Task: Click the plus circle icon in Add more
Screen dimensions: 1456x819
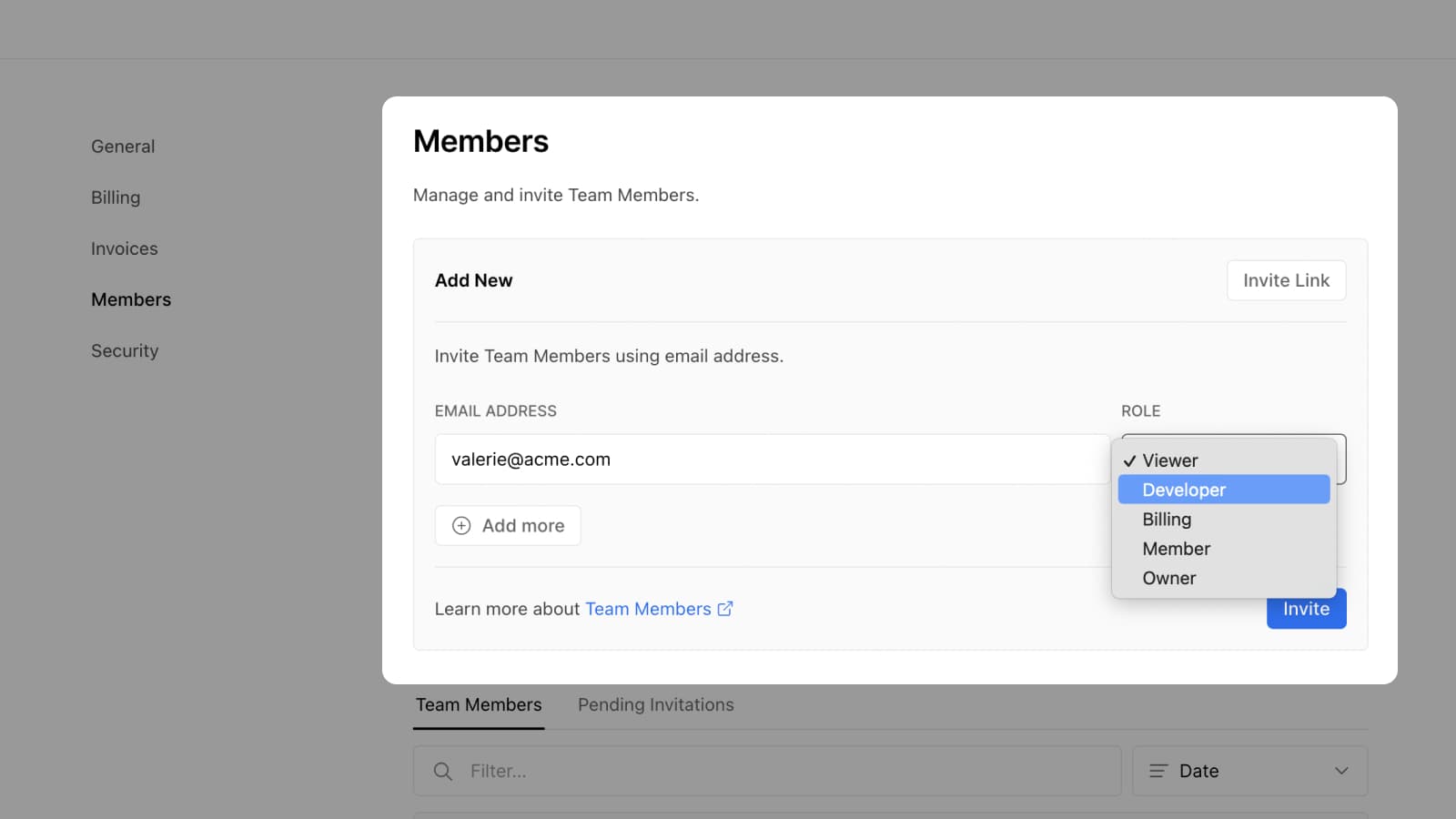Action: [461, 526]
